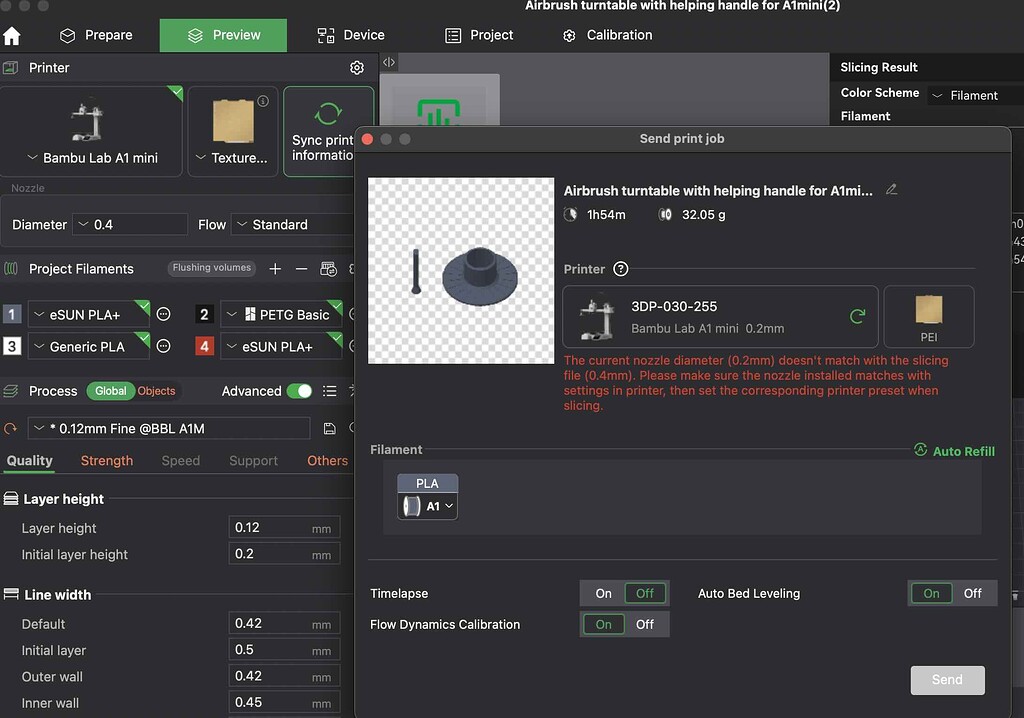This screenshot has width=1024, height=718.
Task: Open the nozzle Diameter 0.4 dropdown
Action: click(129, 224)
